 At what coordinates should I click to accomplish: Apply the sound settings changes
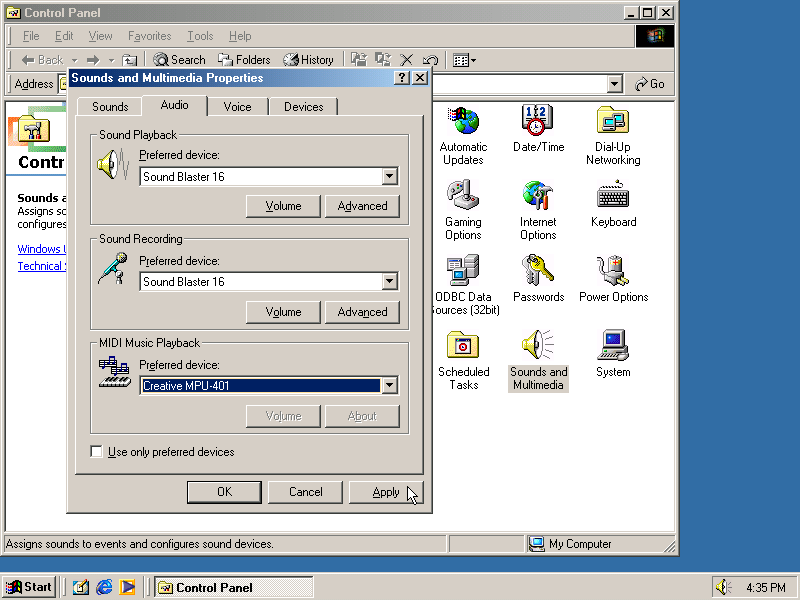pyautogui.click(x=386, y=491)
